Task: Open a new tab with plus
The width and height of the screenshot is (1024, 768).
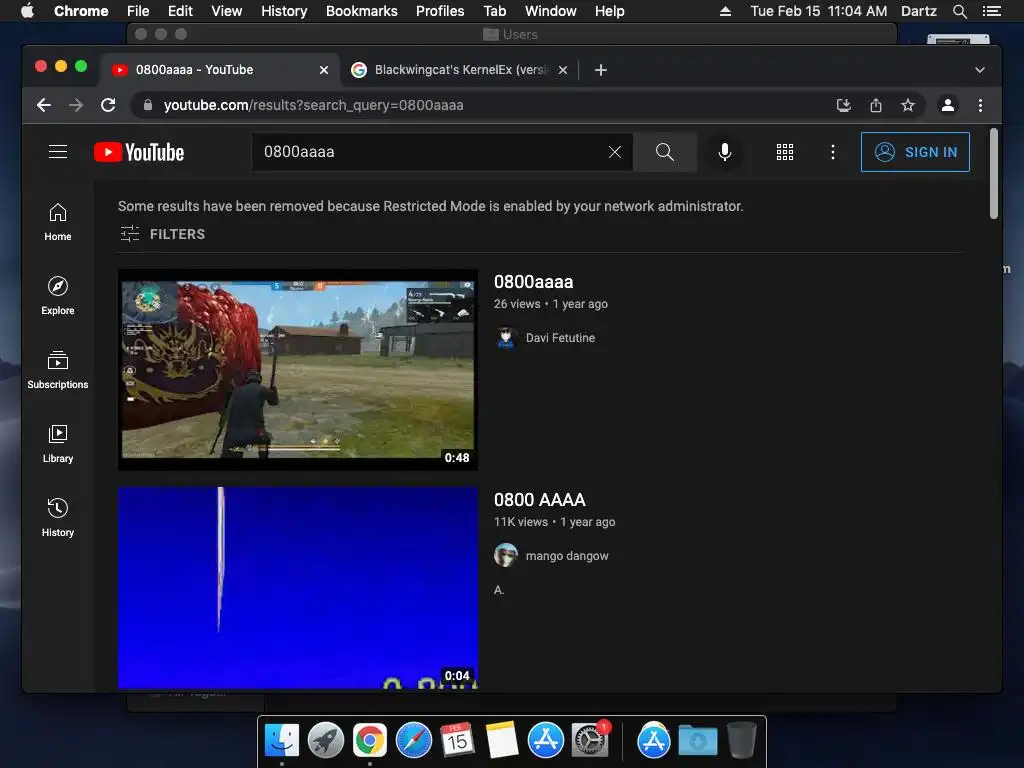Action: [601, 70]
